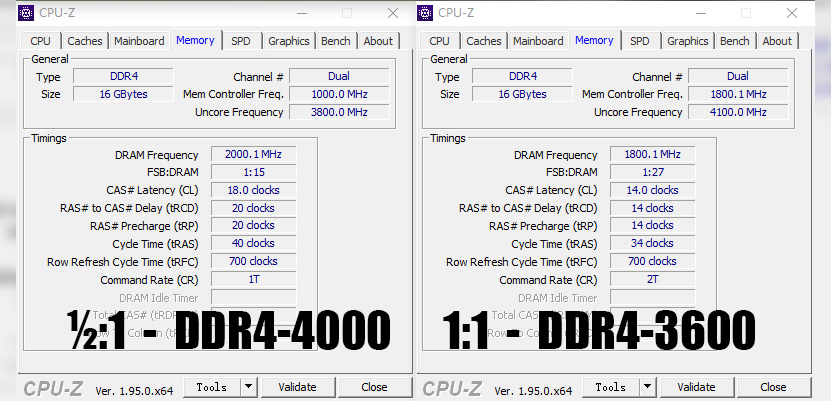The height and width of the screenshot is (401, 831).
Task: Open the CPU tab in left CPU-Z window
Action: coord(41,41)
